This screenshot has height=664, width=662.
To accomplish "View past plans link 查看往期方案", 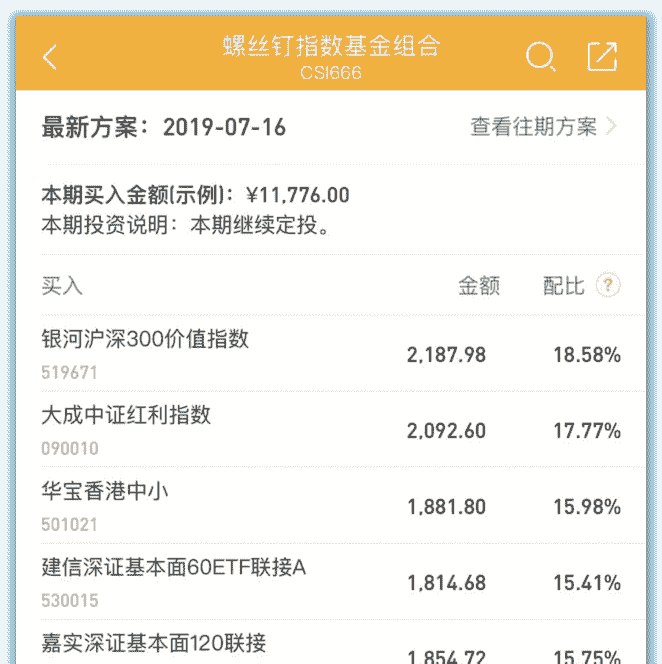I will 533,127.
